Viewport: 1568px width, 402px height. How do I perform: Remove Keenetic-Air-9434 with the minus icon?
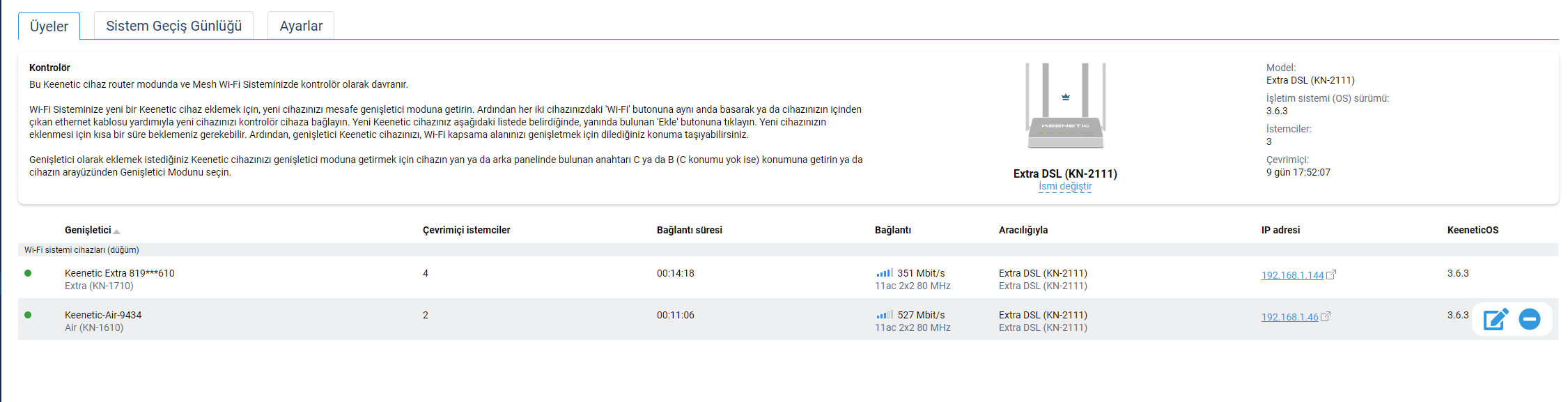pyautogui.click(x=1530, y=319)
